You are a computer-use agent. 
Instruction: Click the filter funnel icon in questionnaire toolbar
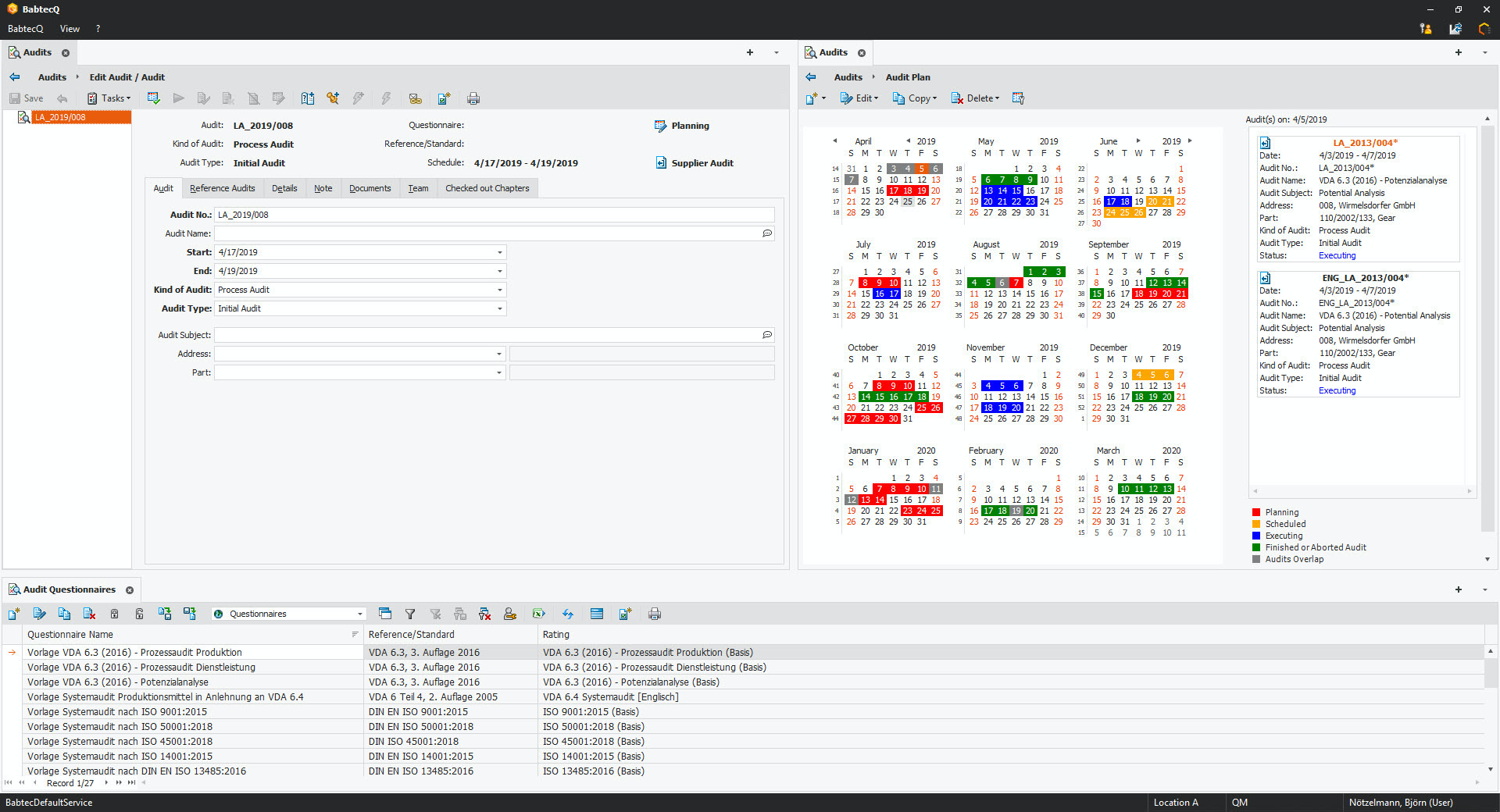410,614
